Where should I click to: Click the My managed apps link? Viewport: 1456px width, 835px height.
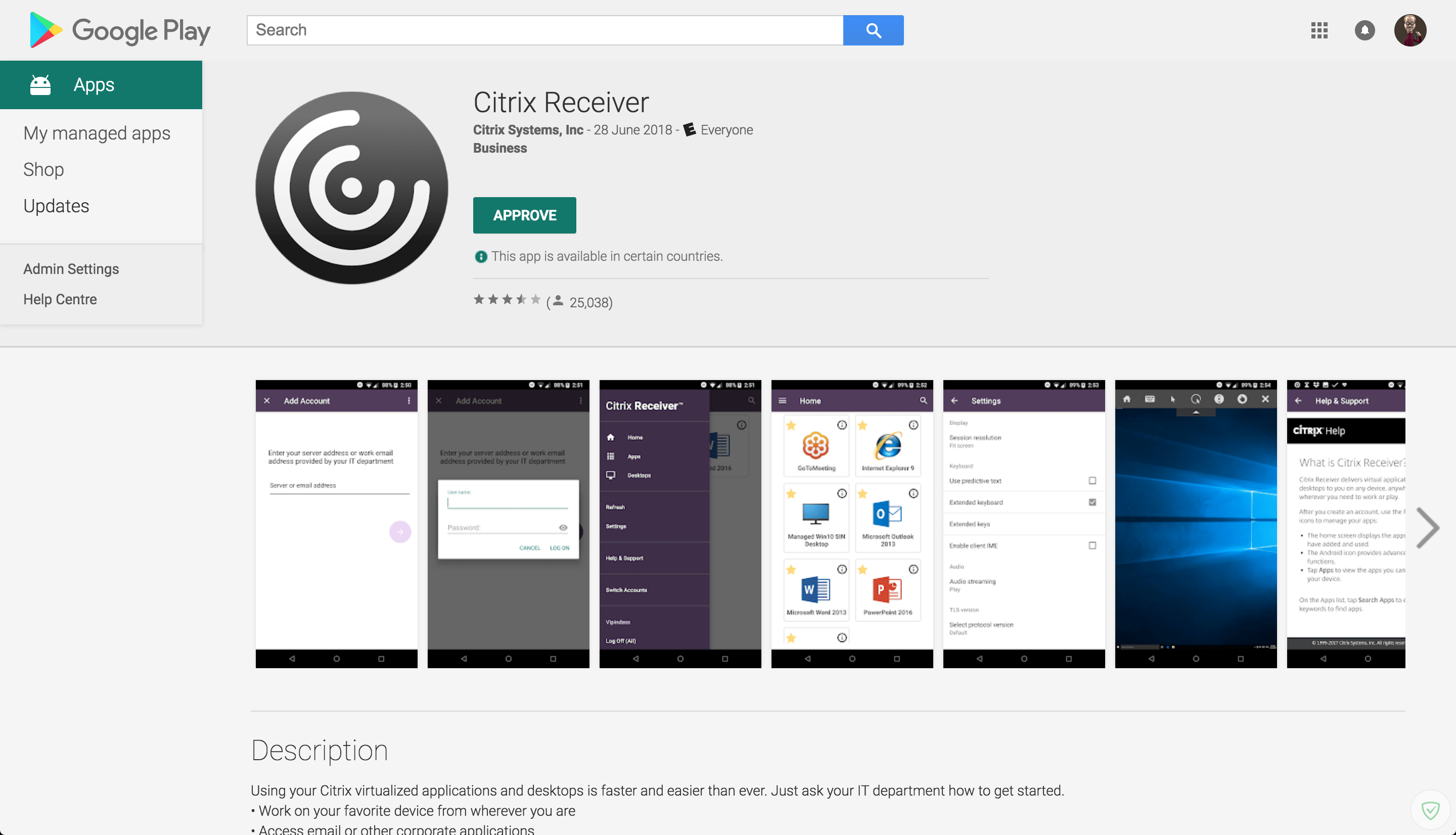(x=97, y=133)
